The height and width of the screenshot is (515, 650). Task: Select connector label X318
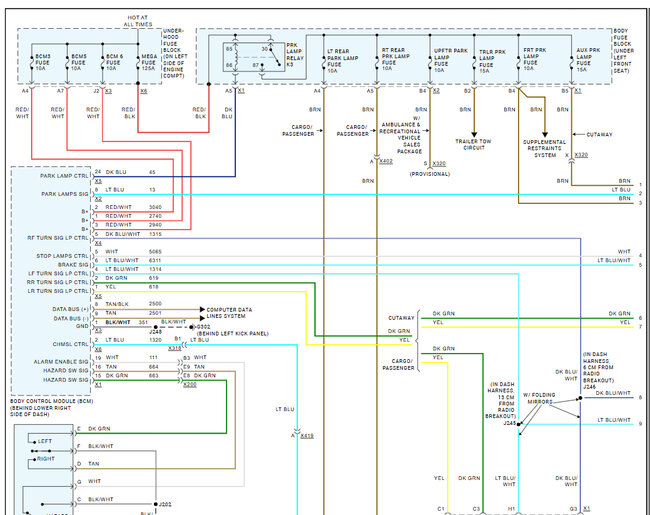click(175, 347)
